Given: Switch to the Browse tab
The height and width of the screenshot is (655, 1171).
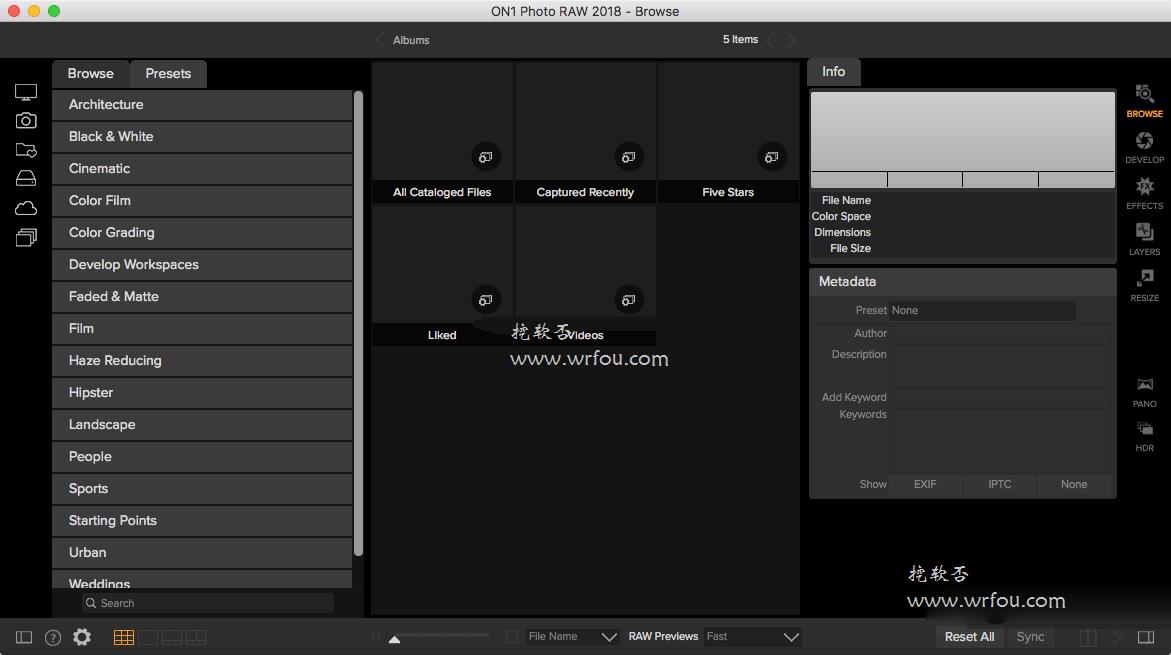Looking at the screenshot, I should coord(90,73).
